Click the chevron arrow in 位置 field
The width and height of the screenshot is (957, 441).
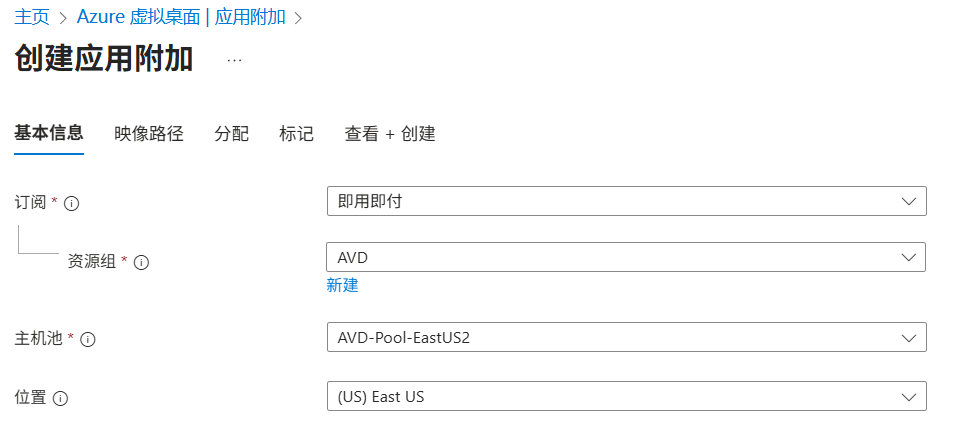click(x=908, y=397)
